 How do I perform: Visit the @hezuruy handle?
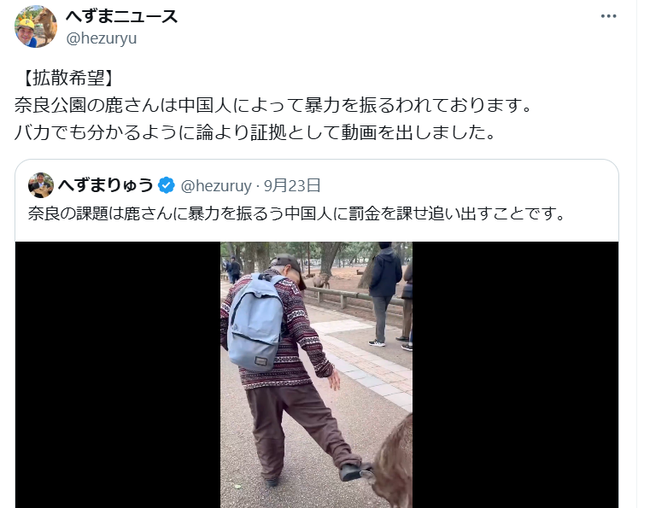tap(216, 186)
